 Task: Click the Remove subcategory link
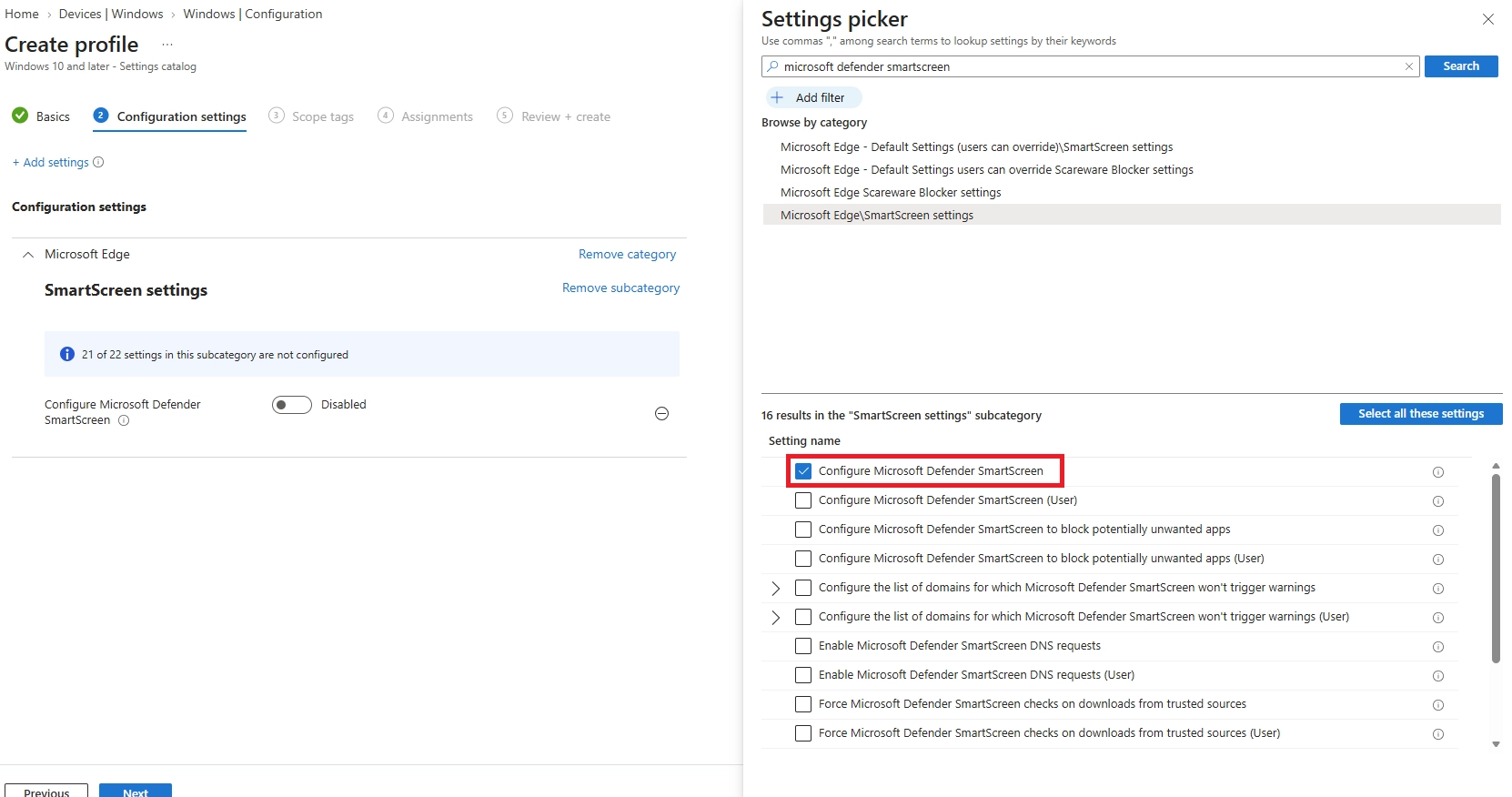(620, 288)
